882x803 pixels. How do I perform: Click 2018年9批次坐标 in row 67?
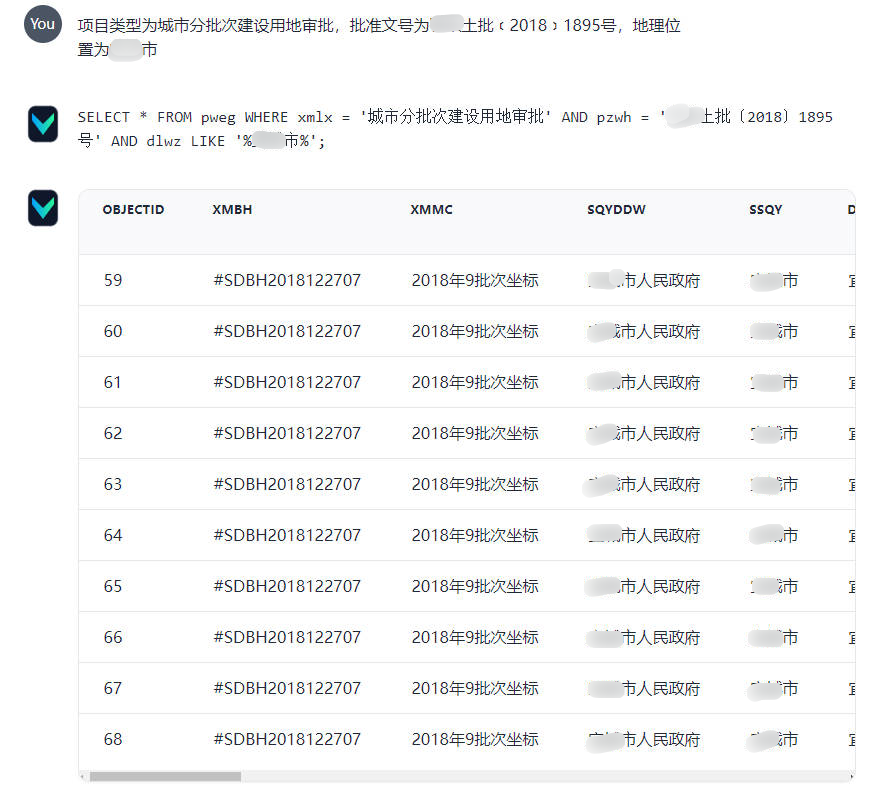pos(475,688)
